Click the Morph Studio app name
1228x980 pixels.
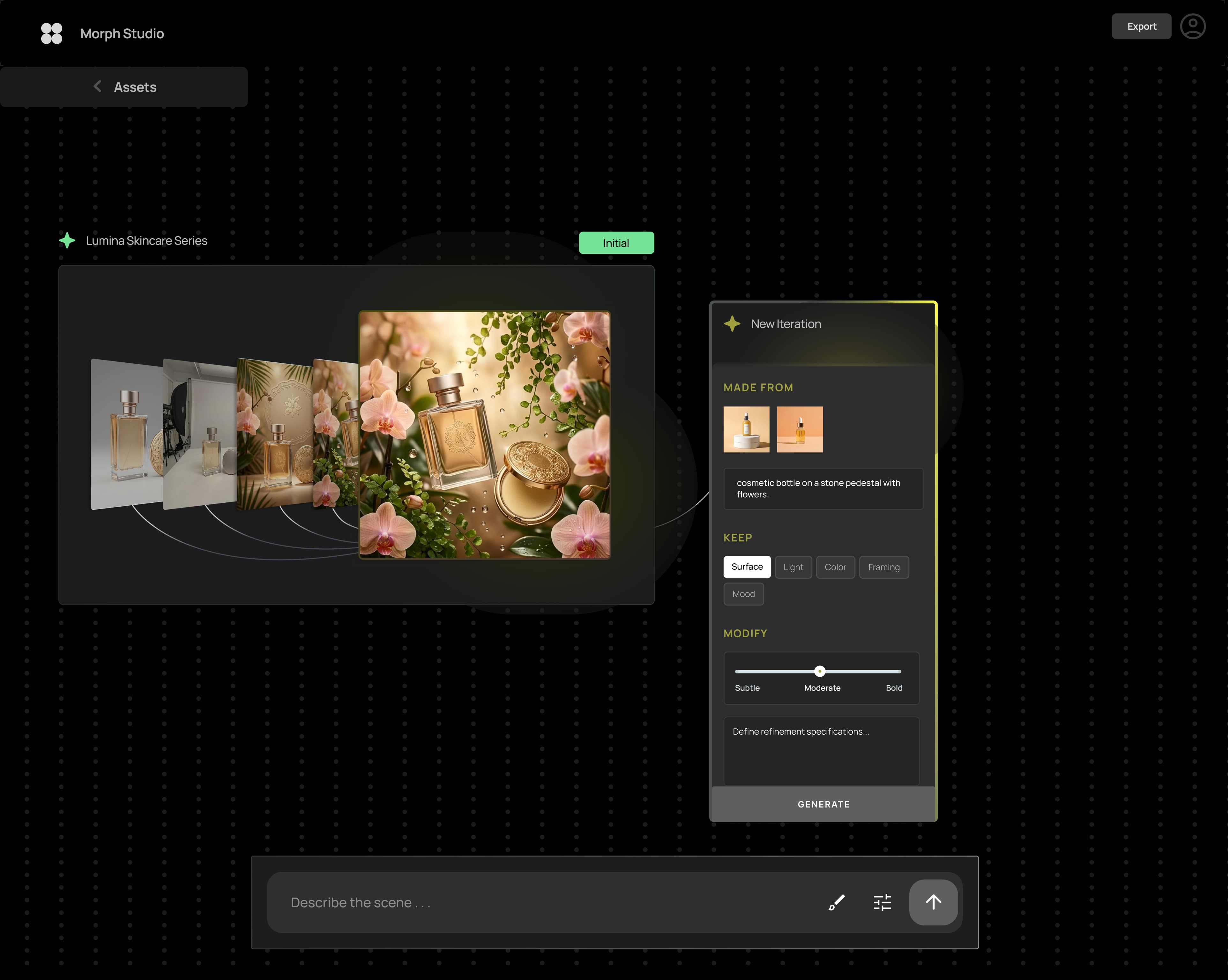pyautogui.click(x=122, y=33)
